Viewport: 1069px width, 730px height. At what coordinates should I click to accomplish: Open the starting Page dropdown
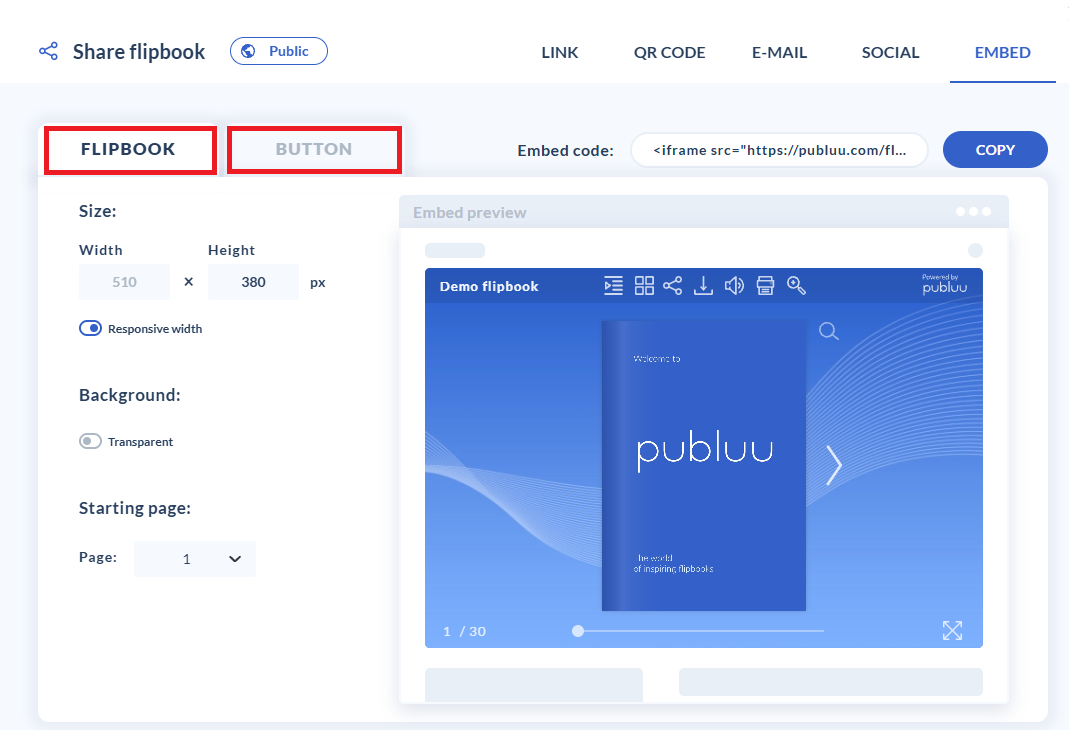(x=195, y=559)
